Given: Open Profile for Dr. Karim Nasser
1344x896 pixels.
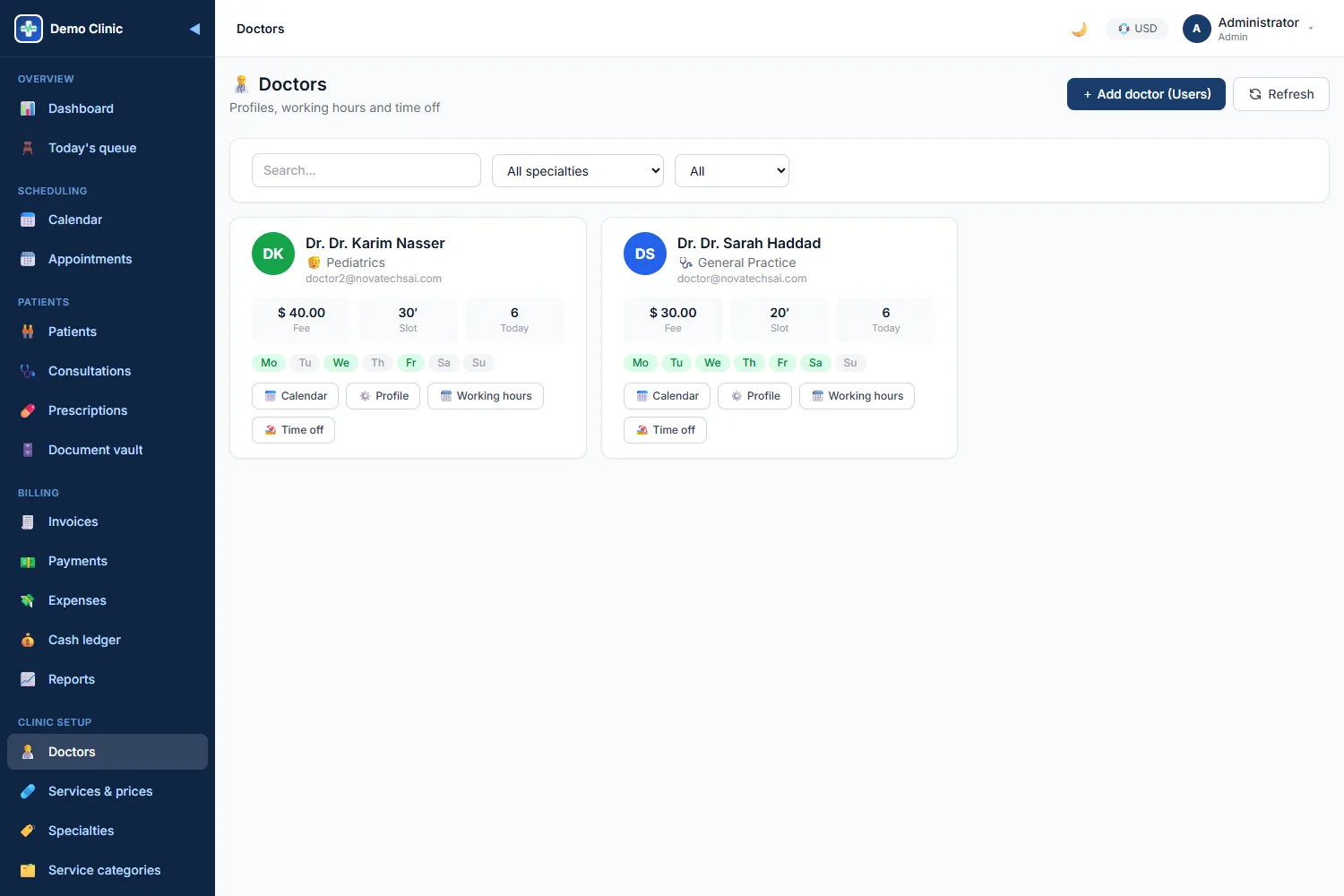Looking at the screenshot, I should pos(383,396).
